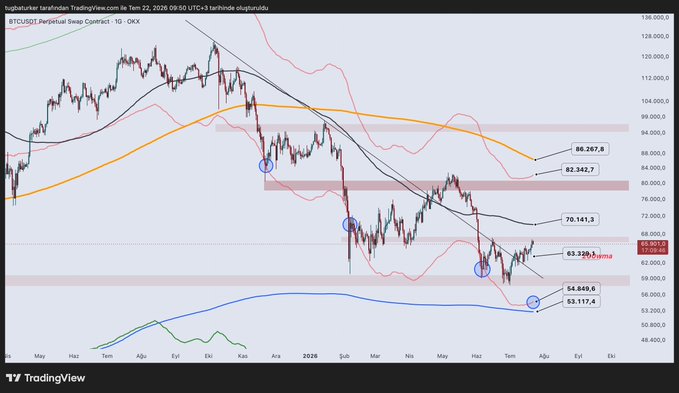Click 53.200,0 on the price axis
The width and height of the screenshot is (679, 393).
point(653,311)
